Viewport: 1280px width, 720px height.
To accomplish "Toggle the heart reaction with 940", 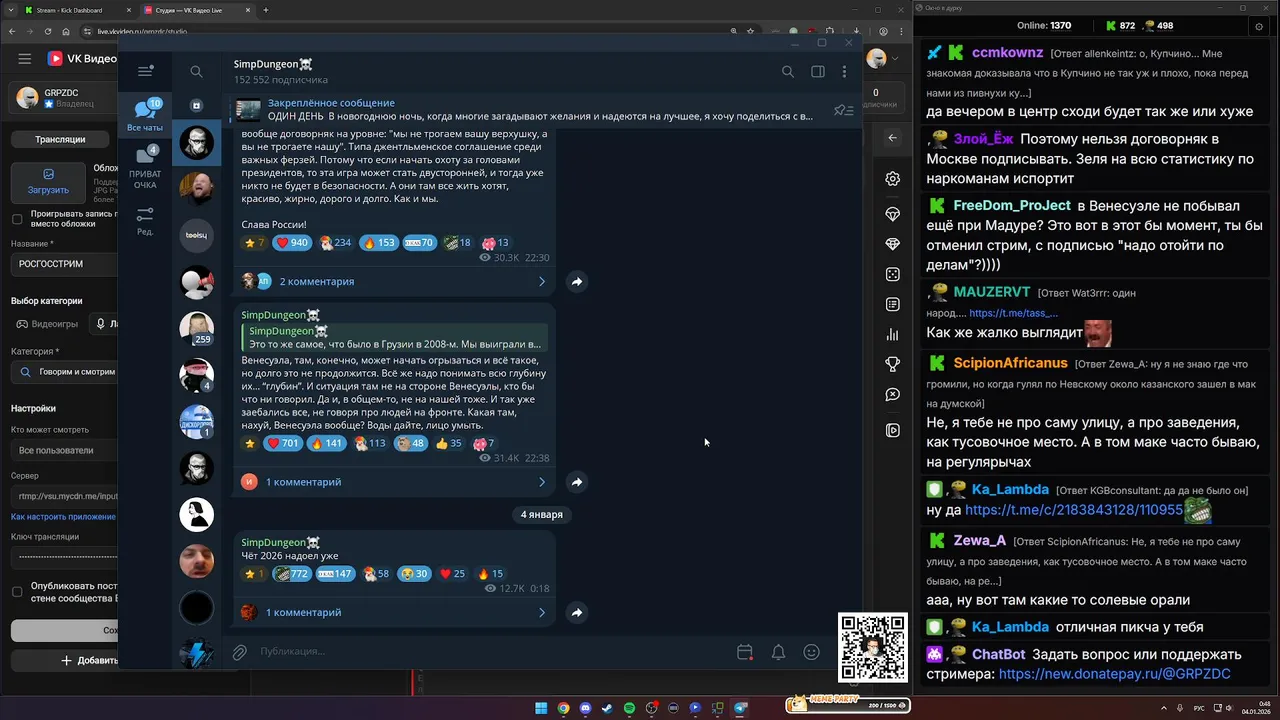I will (x=291, y=243).
